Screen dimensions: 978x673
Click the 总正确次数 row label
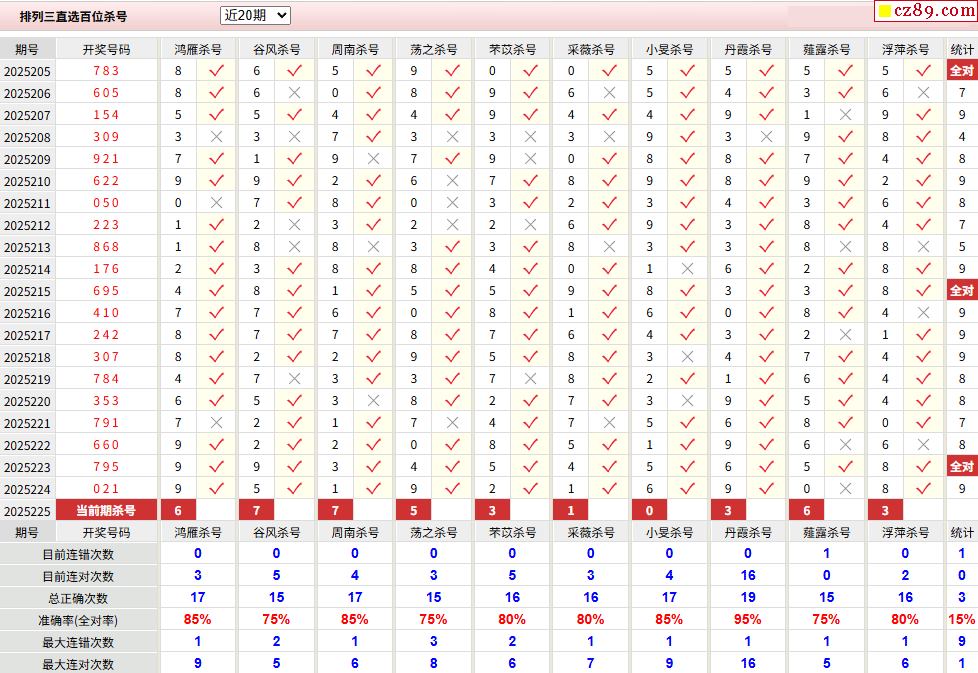[78, 599]
